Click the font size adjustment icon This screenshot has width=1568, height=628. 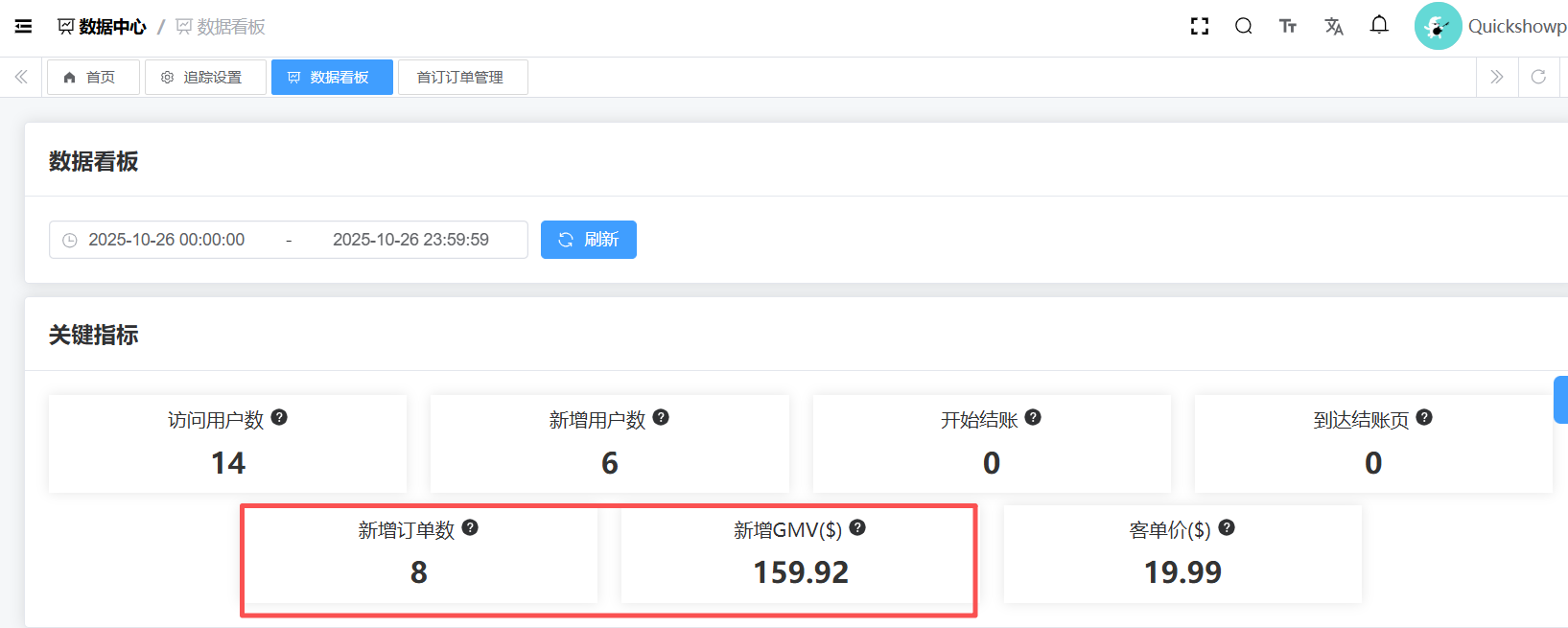(1288, 27)
